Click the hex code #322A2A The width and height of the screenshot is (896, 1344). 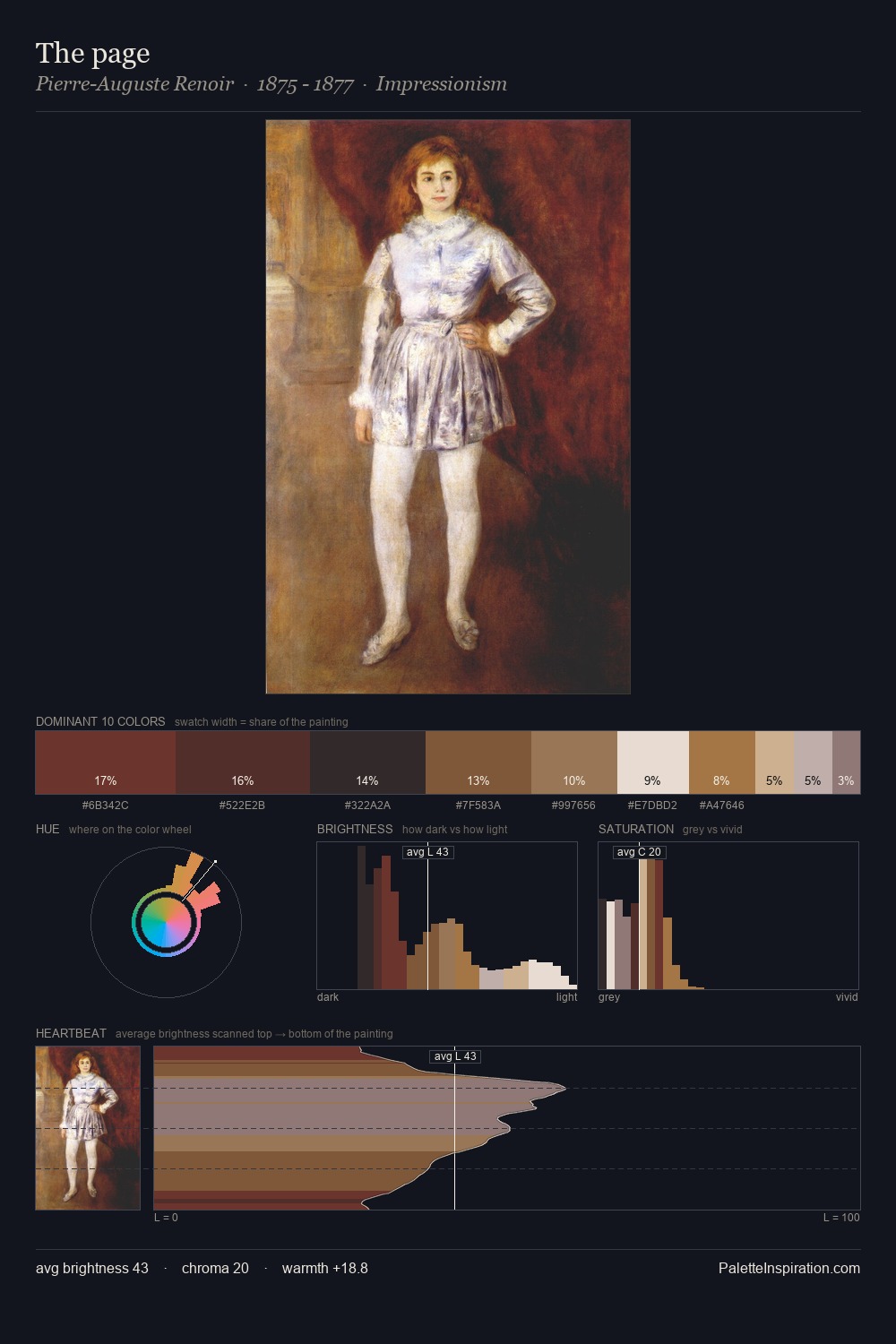pos(367,806)
